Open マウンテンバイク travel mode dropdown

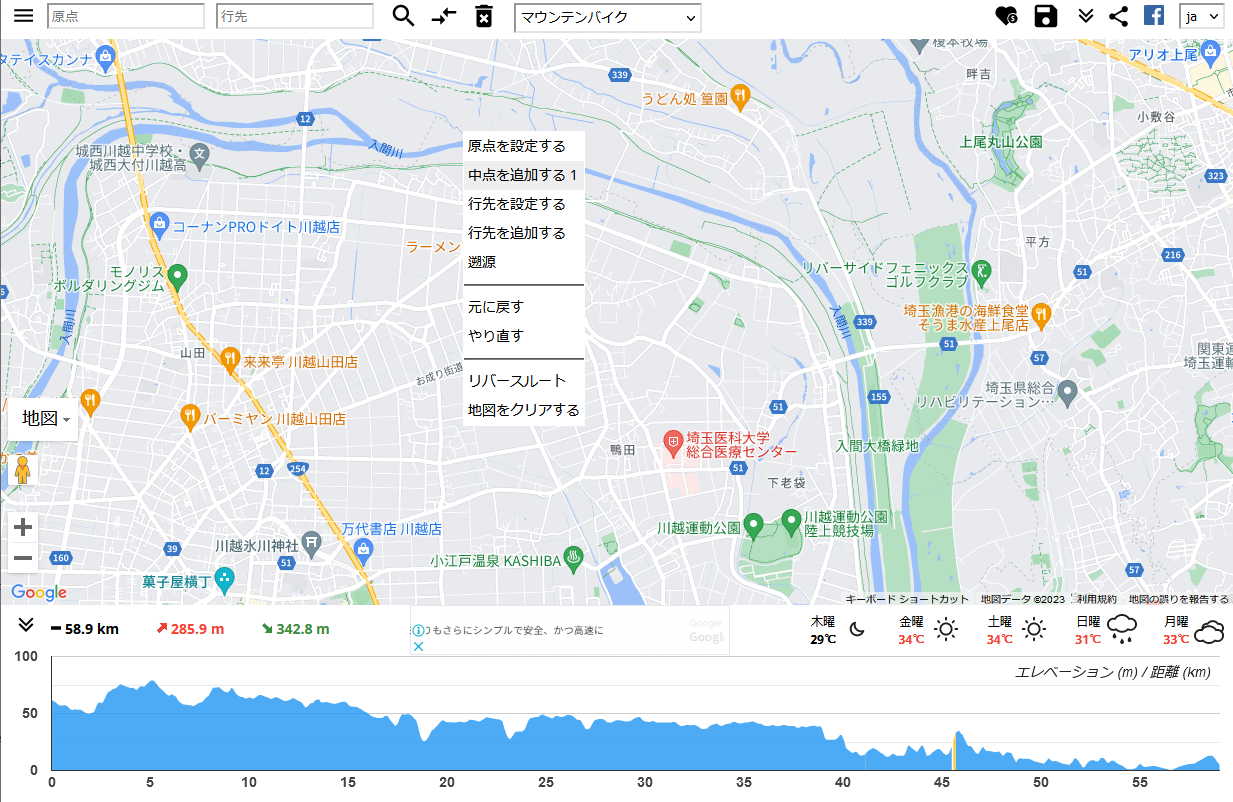(607, 17)
